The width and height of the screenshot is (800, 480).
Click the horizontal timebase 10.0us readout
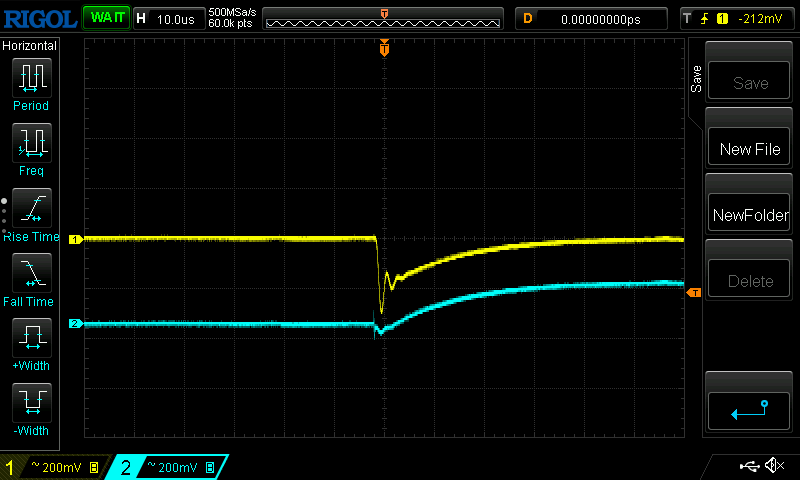(176, 19)
